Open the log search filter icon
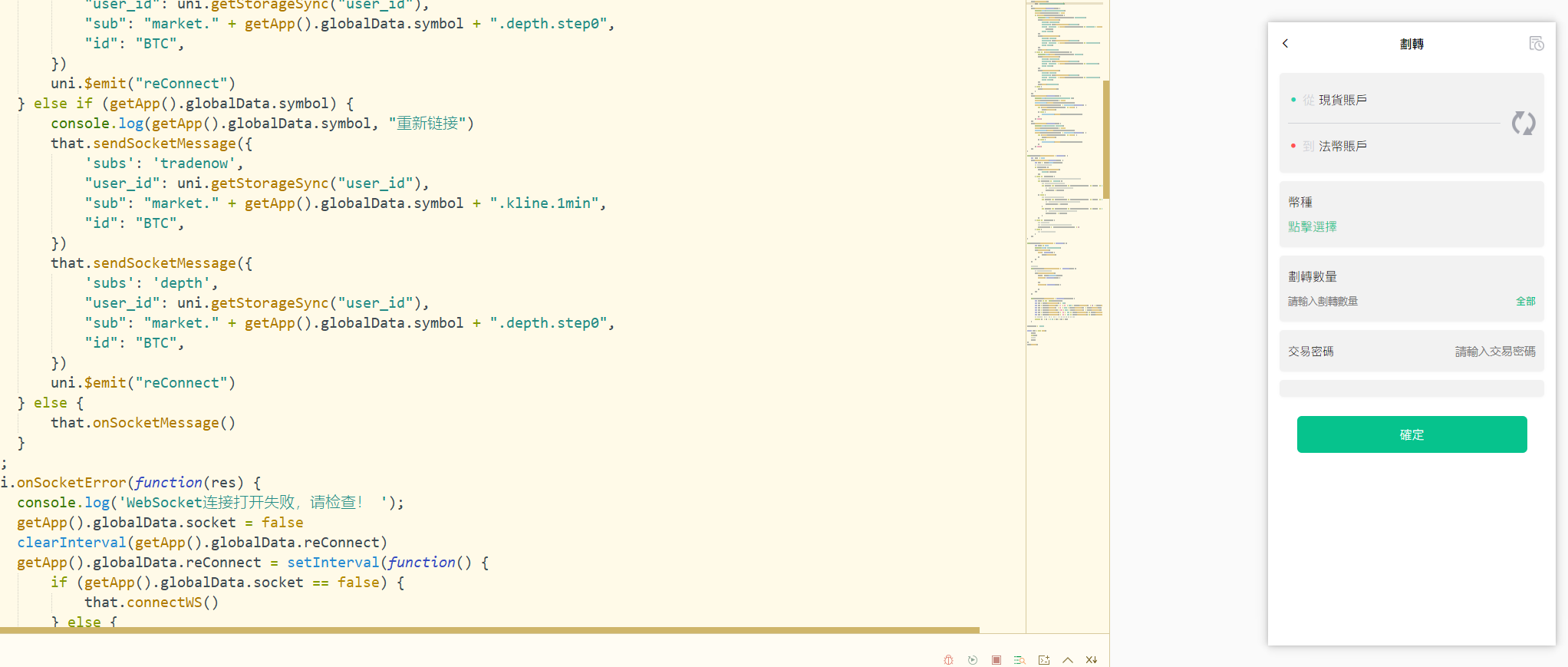1568x667 pixels. pos(1020,660)
